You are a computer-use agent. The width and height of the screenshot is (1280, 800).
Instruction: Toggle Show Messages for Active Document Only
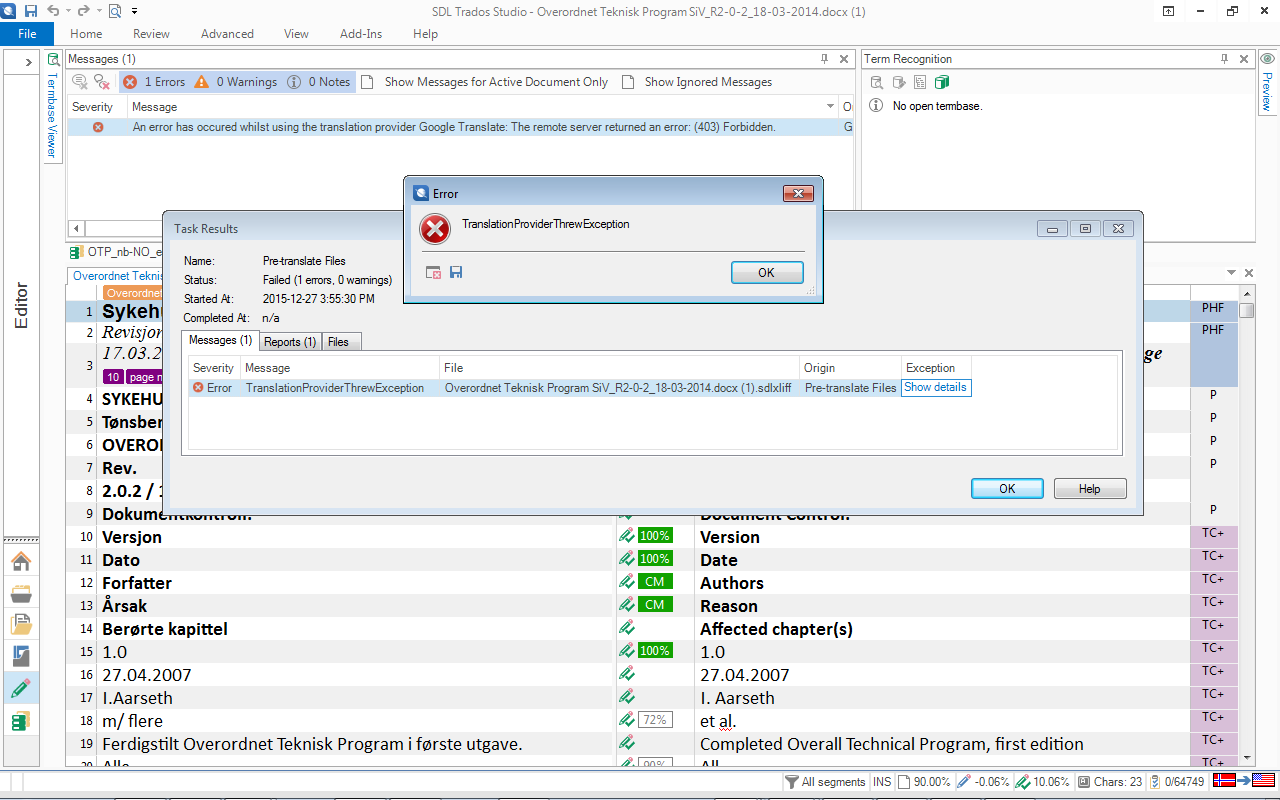coord(484,82)
